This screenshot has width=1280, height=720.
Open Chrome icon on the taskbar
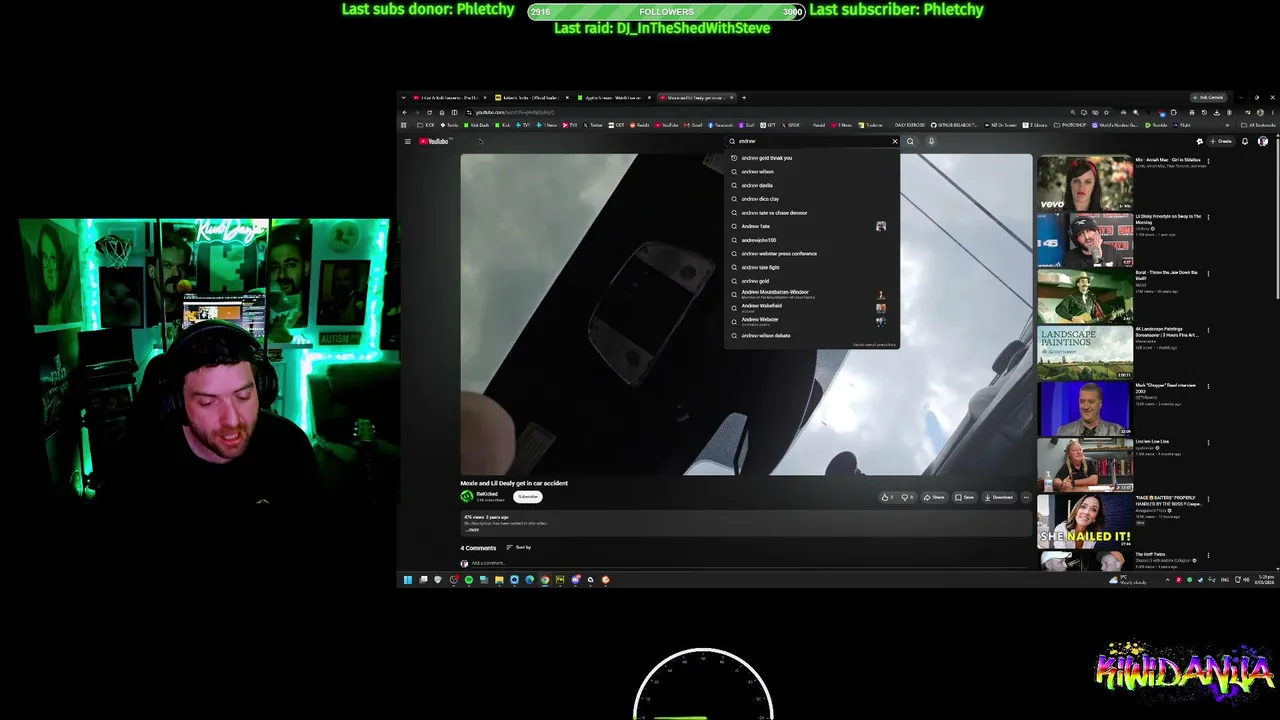click(x=545, y=580)
